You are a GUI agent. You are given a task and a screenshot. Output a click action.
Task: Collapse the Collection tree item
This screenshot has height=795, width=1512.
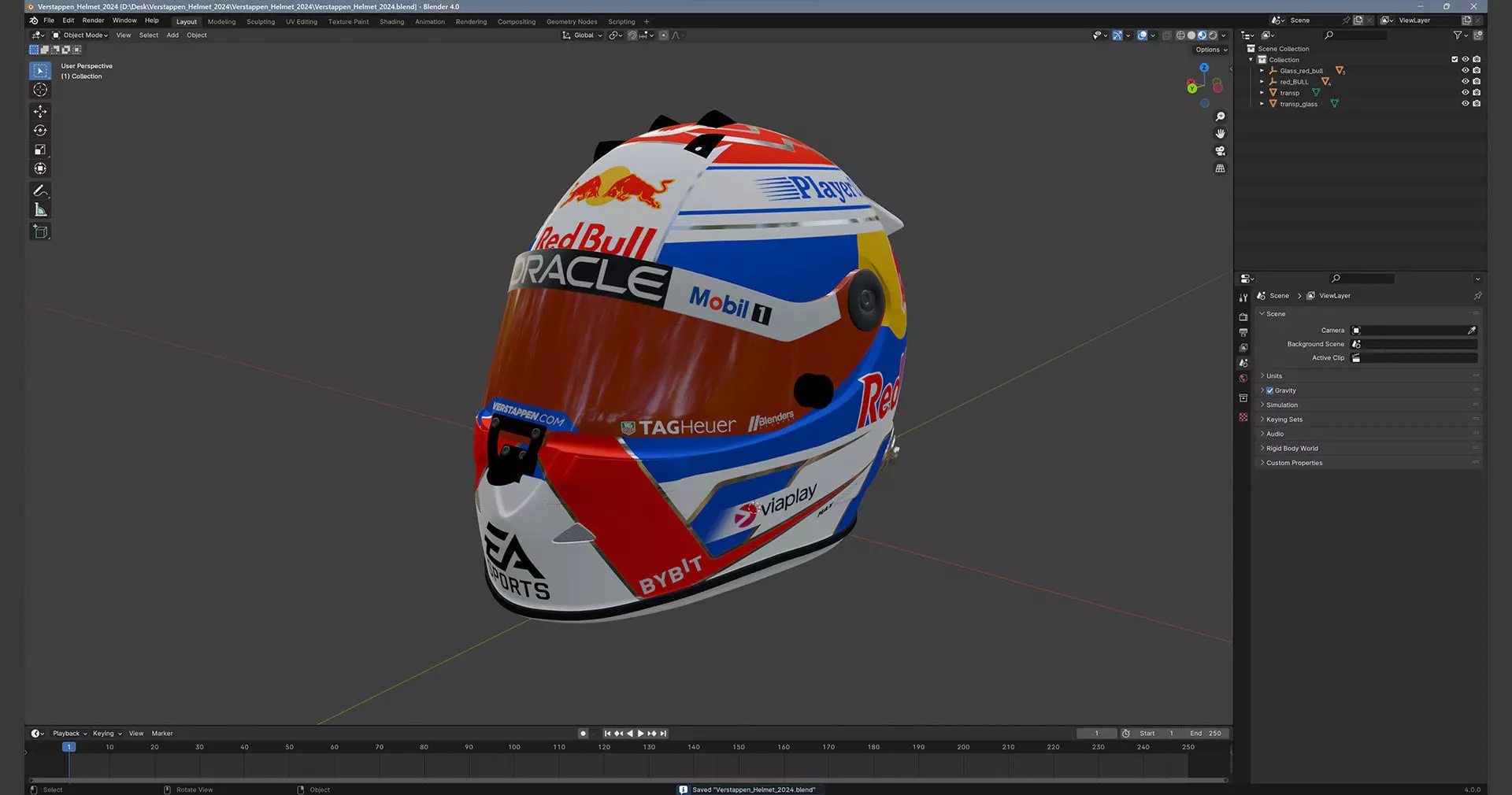[1251, 60]
